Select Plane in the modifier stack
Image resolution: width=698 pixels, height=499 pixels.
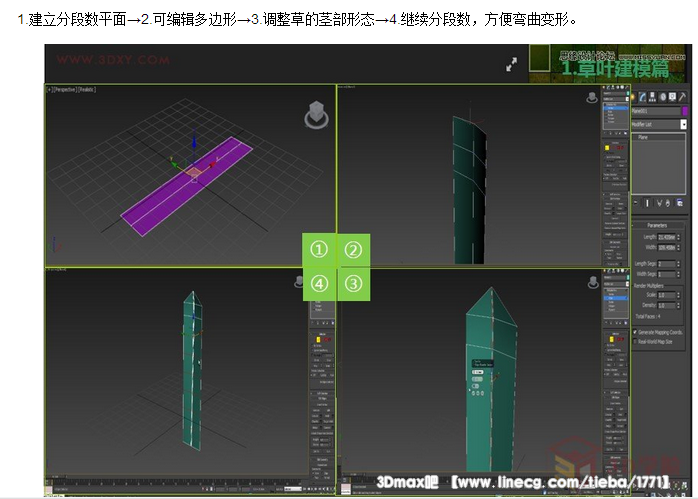643,138
